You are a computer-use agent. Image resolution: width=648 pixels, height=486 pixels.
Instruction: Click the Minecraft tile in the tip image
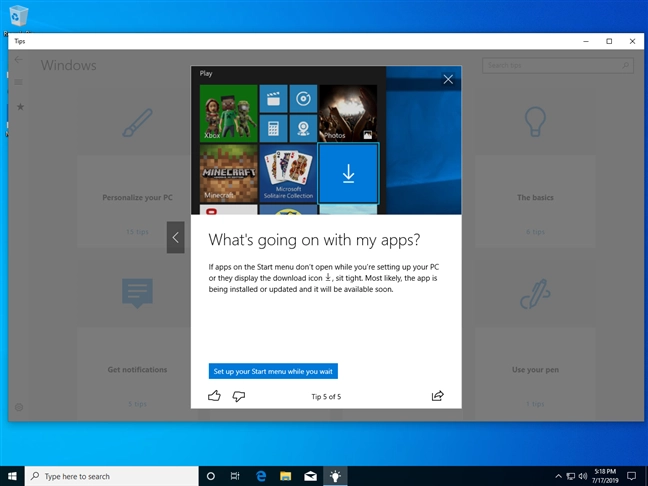click(229, 173)
